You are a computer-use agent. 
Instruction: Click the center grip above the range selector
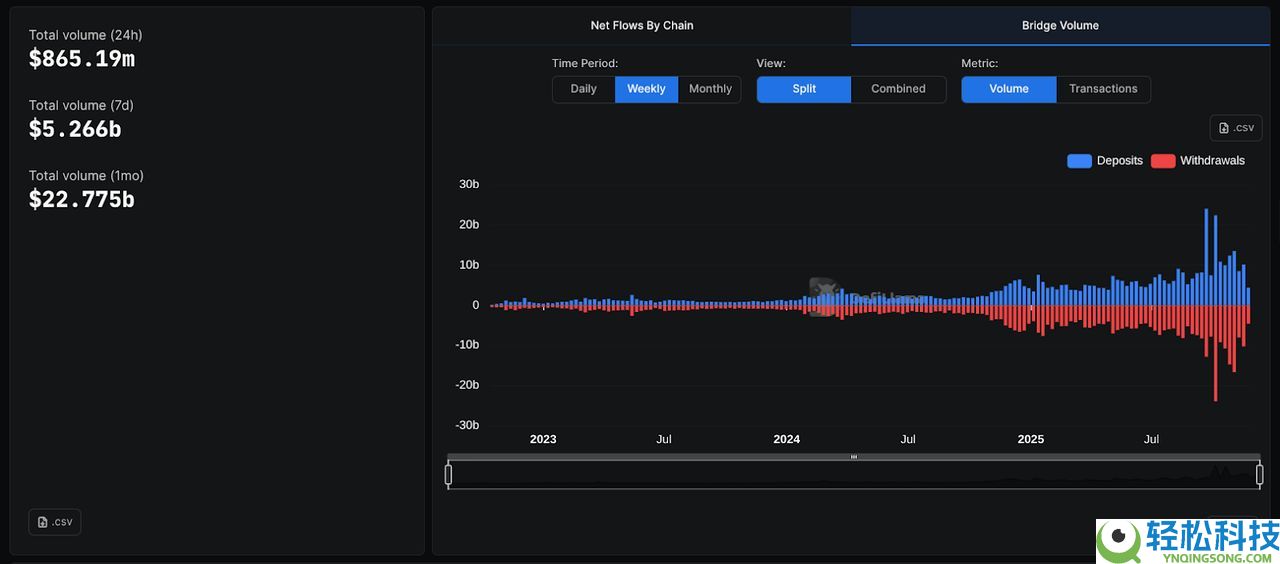(x=854, y=457)
